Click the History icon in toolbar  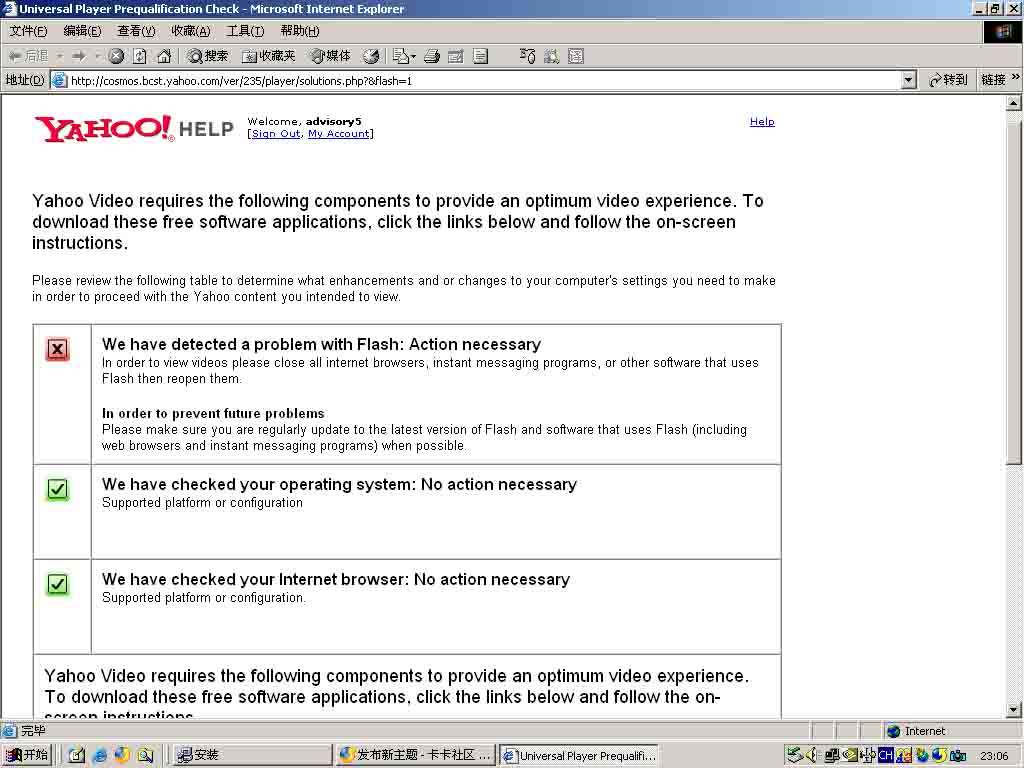pyautogui.click(x=371, y=56)
